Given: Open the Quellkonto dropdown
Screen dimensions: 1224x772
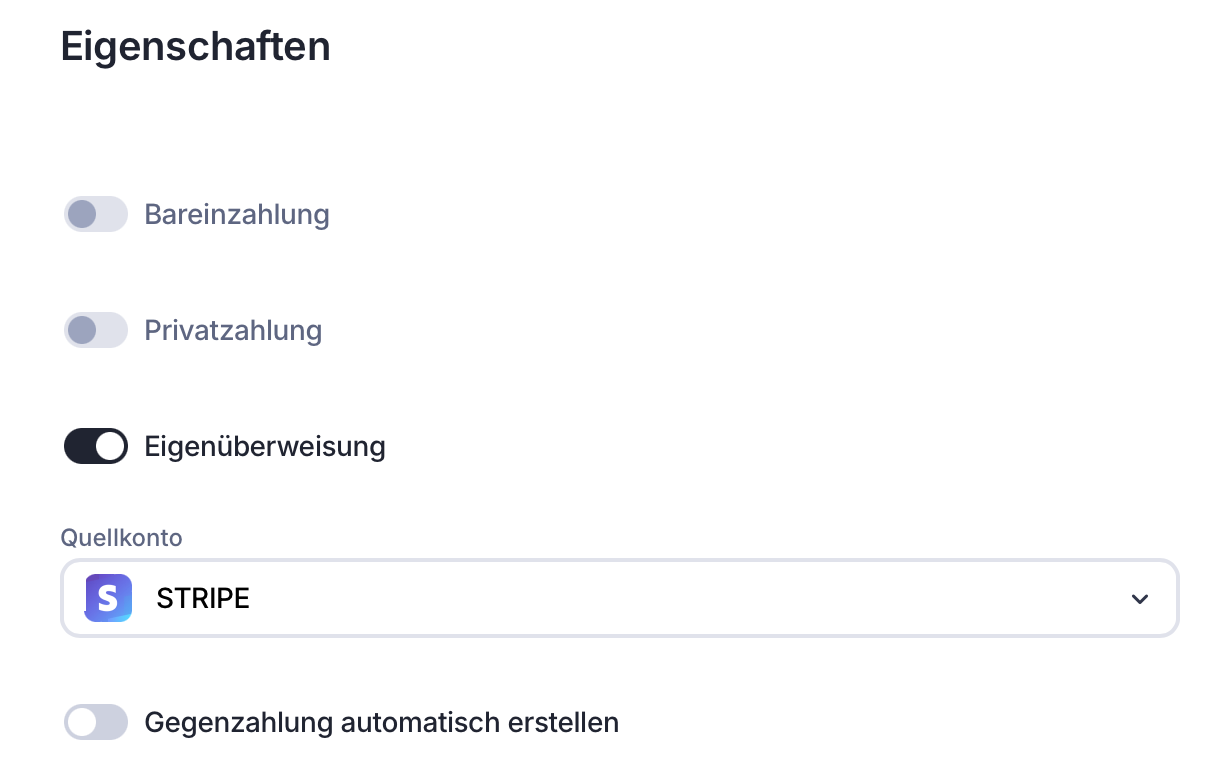Looking at the screenshot, I should coord(620,598).
